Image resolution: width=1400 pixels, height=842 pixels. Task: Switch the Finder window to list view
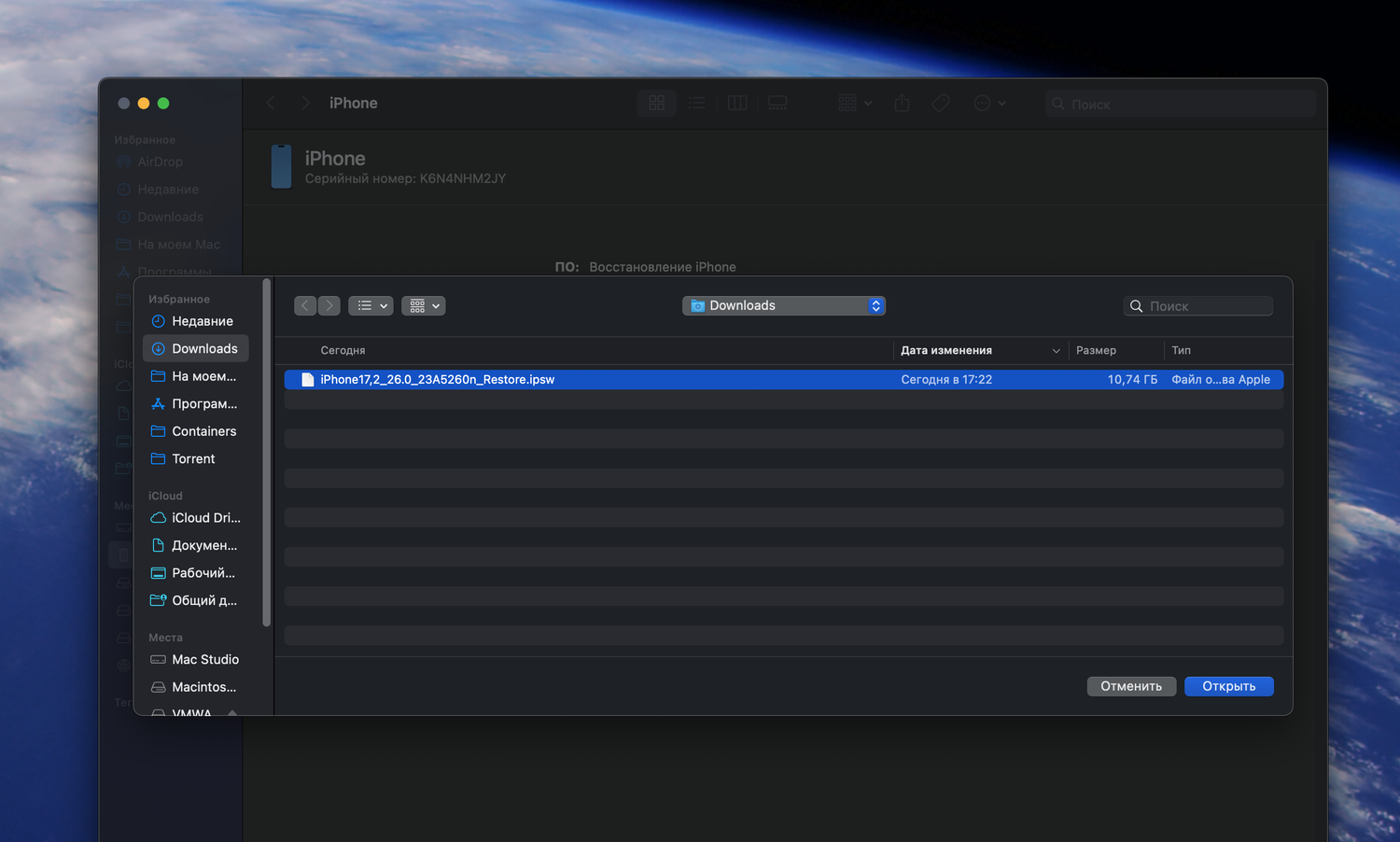697,103
